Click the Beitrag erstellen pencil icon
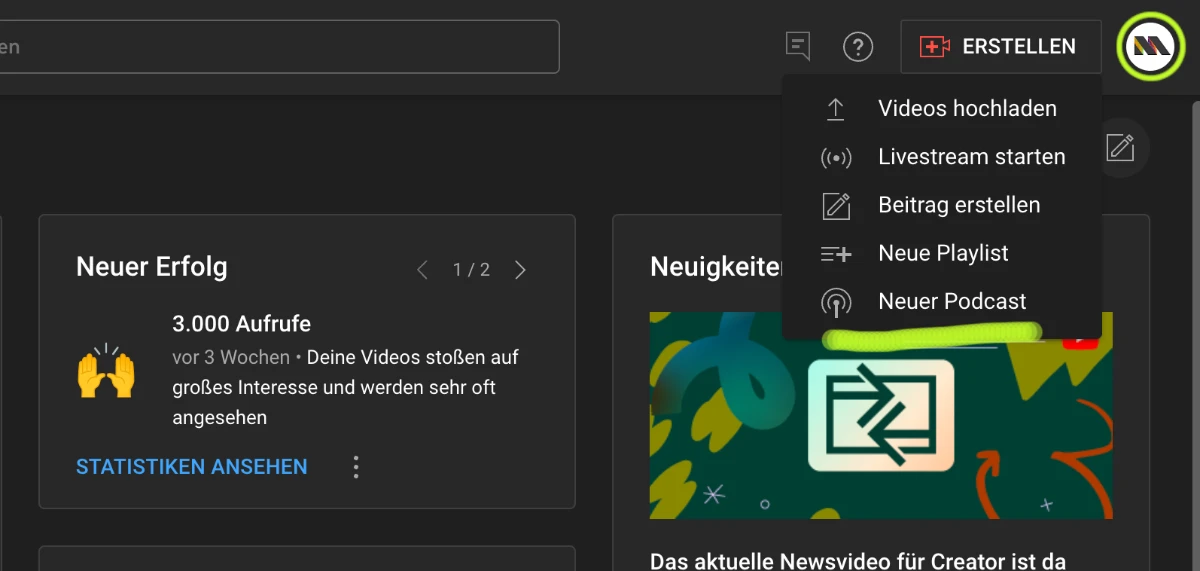 coord(836,206)
